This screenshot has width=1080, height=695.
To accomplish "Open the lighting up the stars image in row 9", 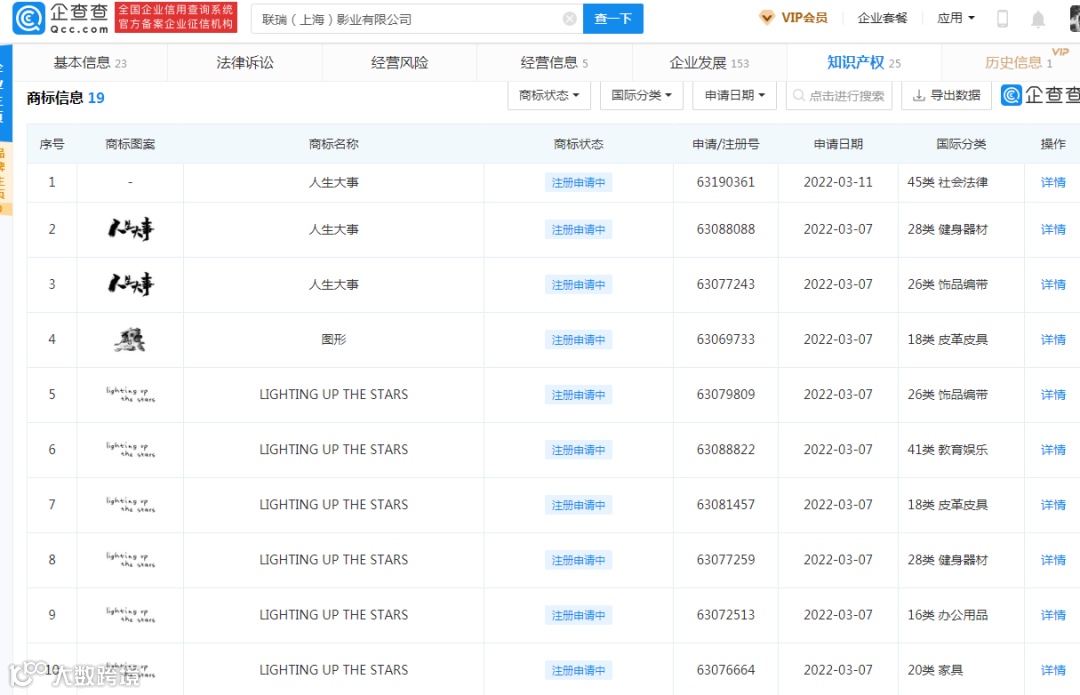I will (x=130, y=614).
